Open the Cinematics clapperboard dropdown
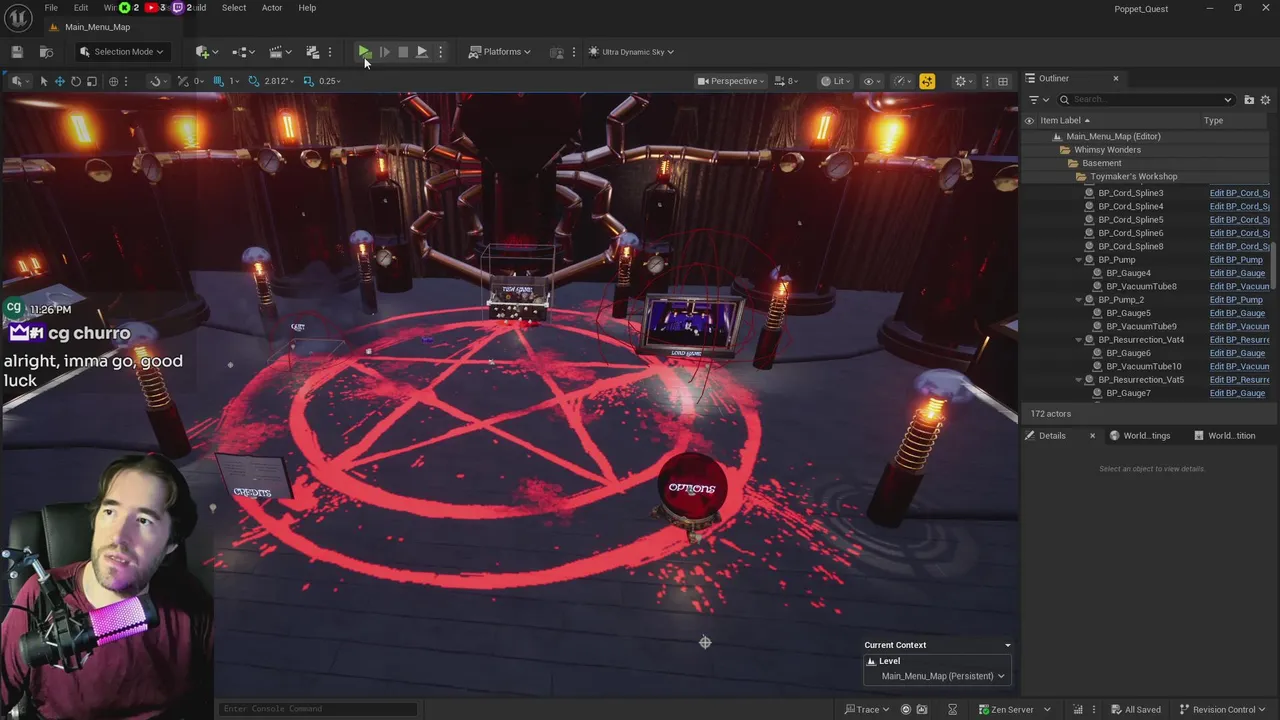This screenshot has width=1280, height=720. point(280,52)
